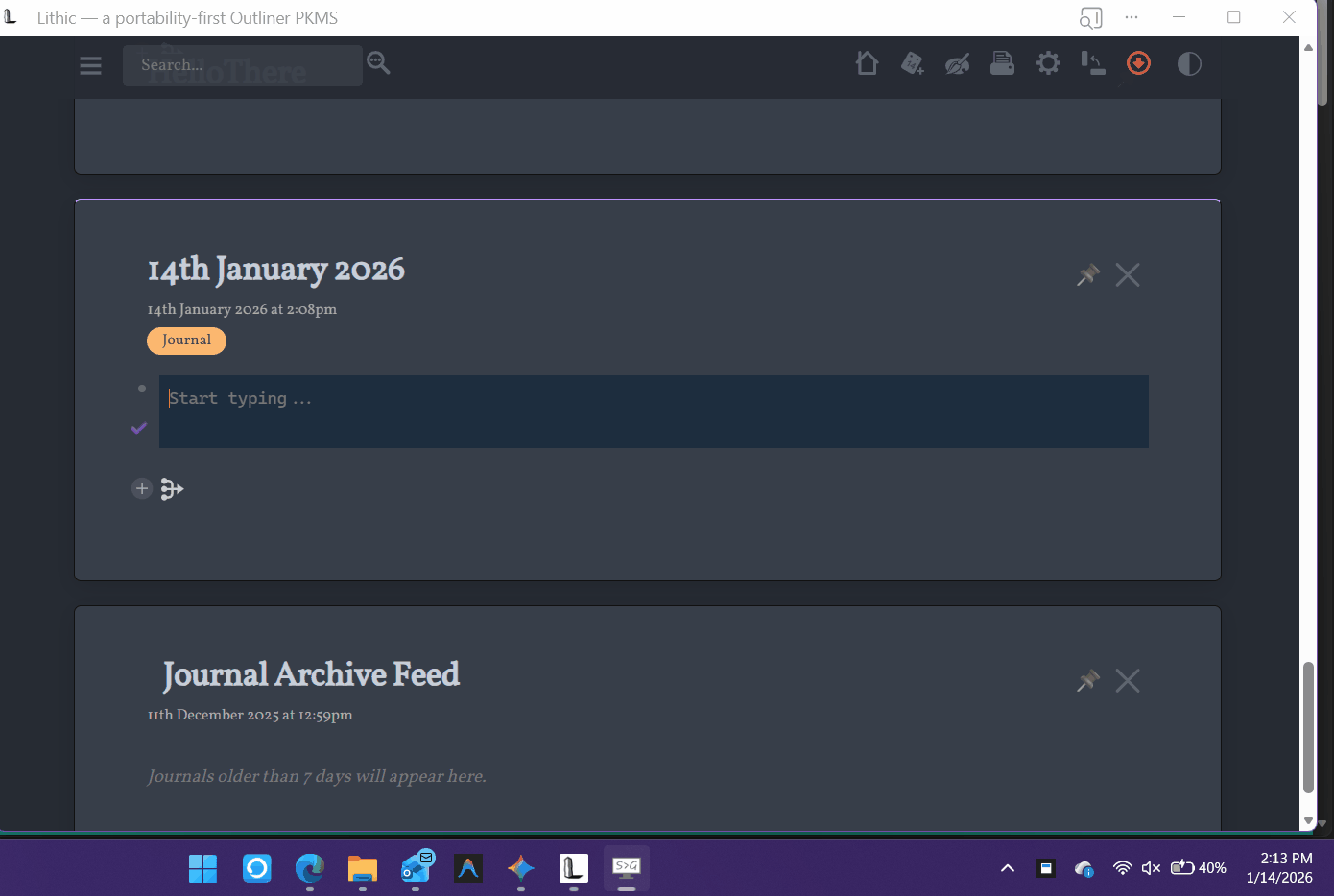1334x896 pixels.
Task: Click the layout icon with the arrow
Action: [1093, 63]
